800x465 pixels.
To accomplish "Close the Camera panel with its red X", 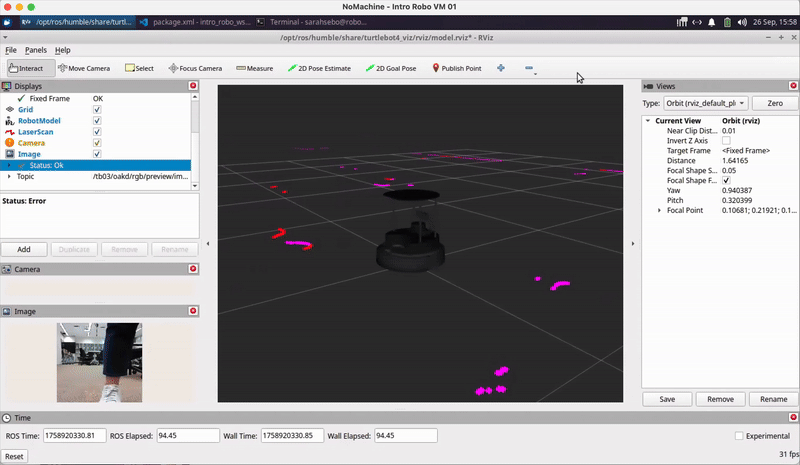I will [193, 269].
